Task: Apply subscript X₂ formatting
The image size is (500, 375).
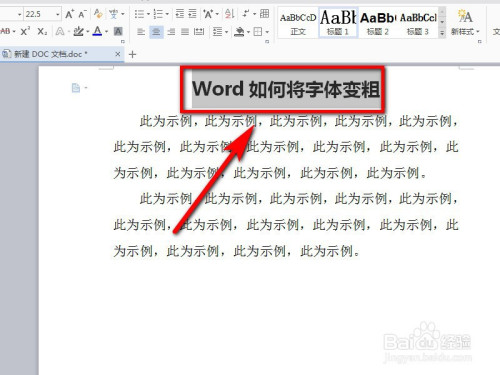Action: [x=42, y=32]
